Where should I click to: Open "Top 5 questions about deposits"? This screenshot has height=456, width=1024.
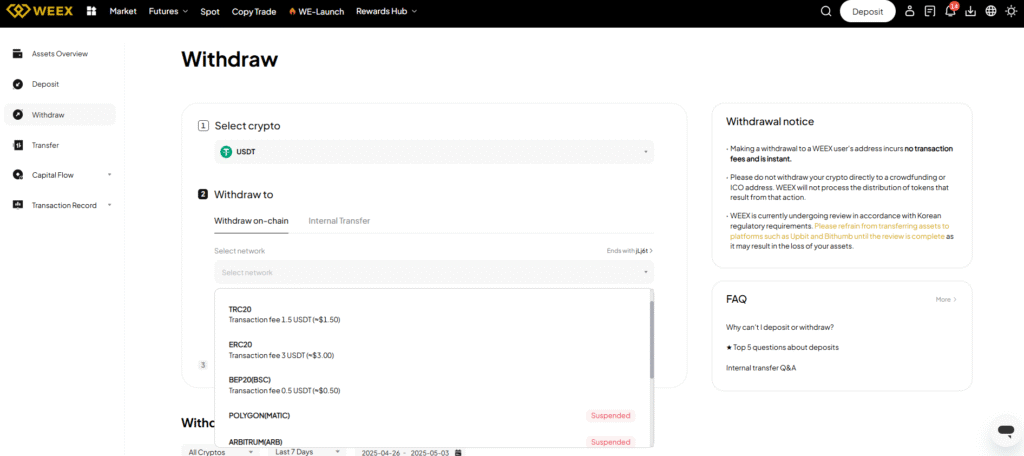point(782,347)
